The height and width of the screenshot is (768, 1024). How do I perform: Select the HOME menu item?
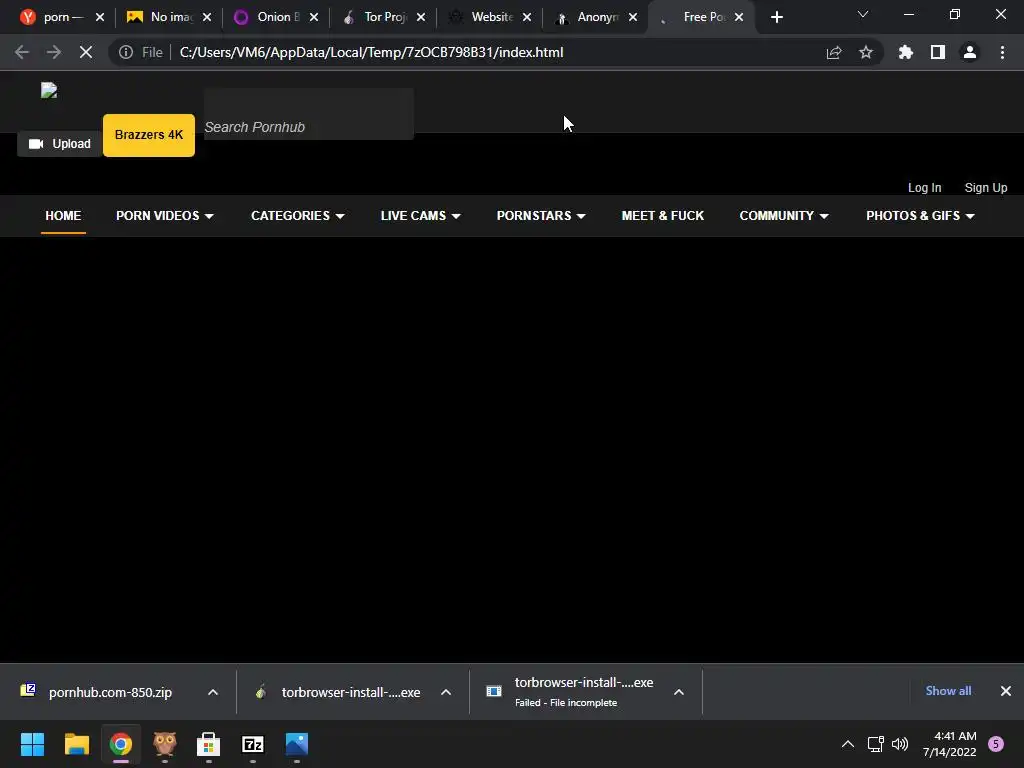point(63,216)
